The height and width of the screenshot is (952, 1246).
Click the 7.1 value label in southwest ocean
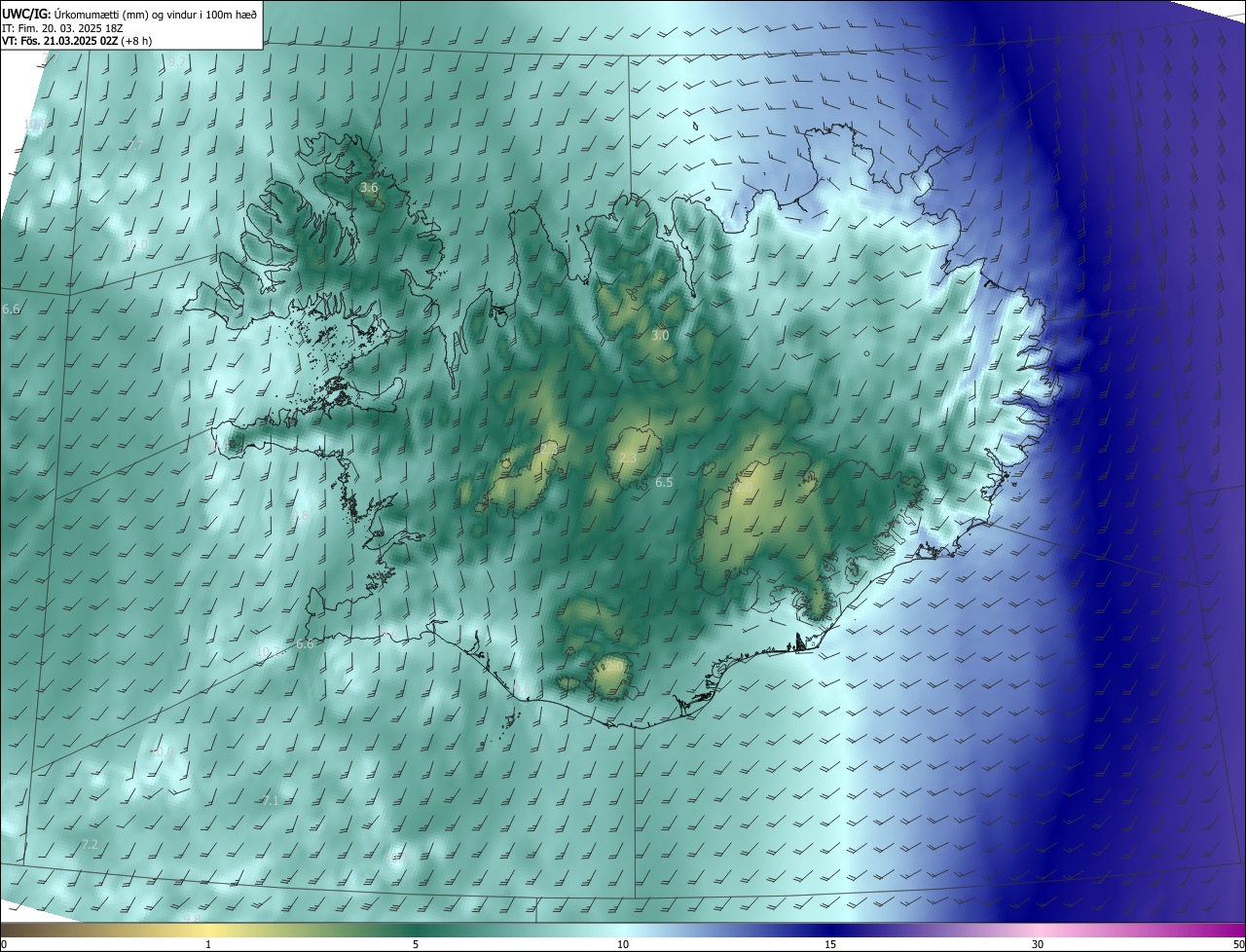[x=271, y=800]
